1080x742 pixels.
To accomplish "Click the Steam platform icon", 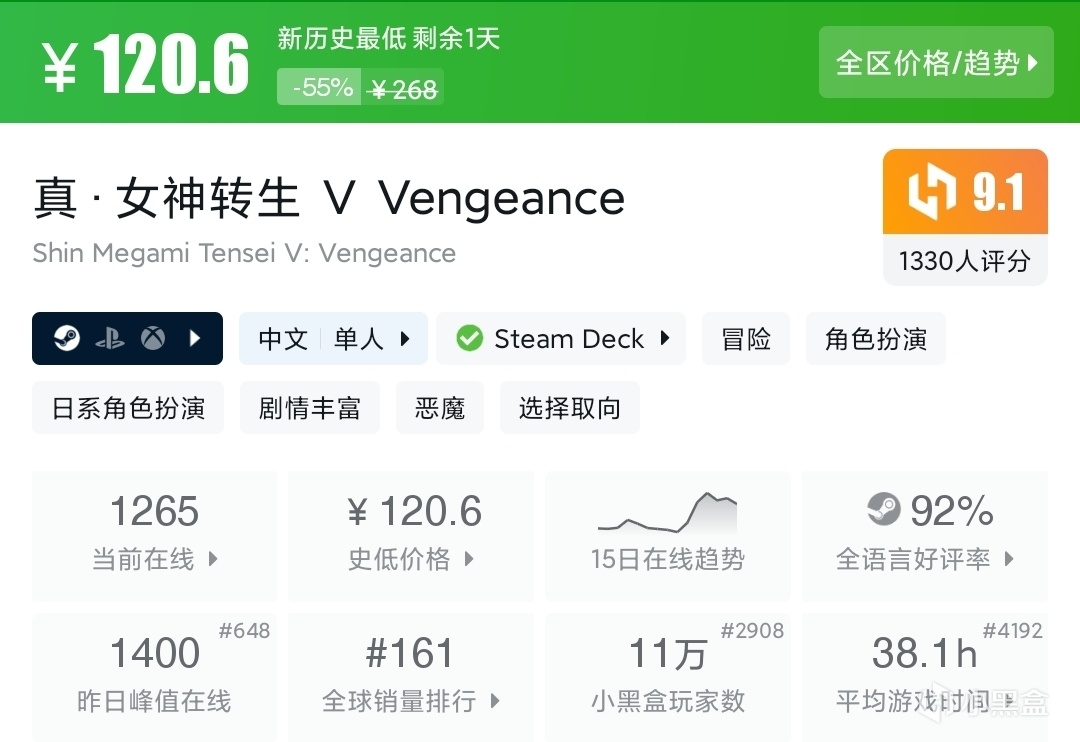I will [67, 339].
